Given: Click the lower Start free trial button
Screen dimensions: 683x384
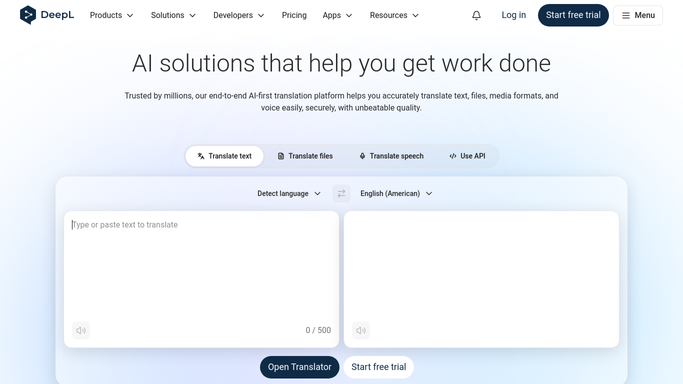Looking at the screenshot, I should pyautogui.click(x=379, y=367).
